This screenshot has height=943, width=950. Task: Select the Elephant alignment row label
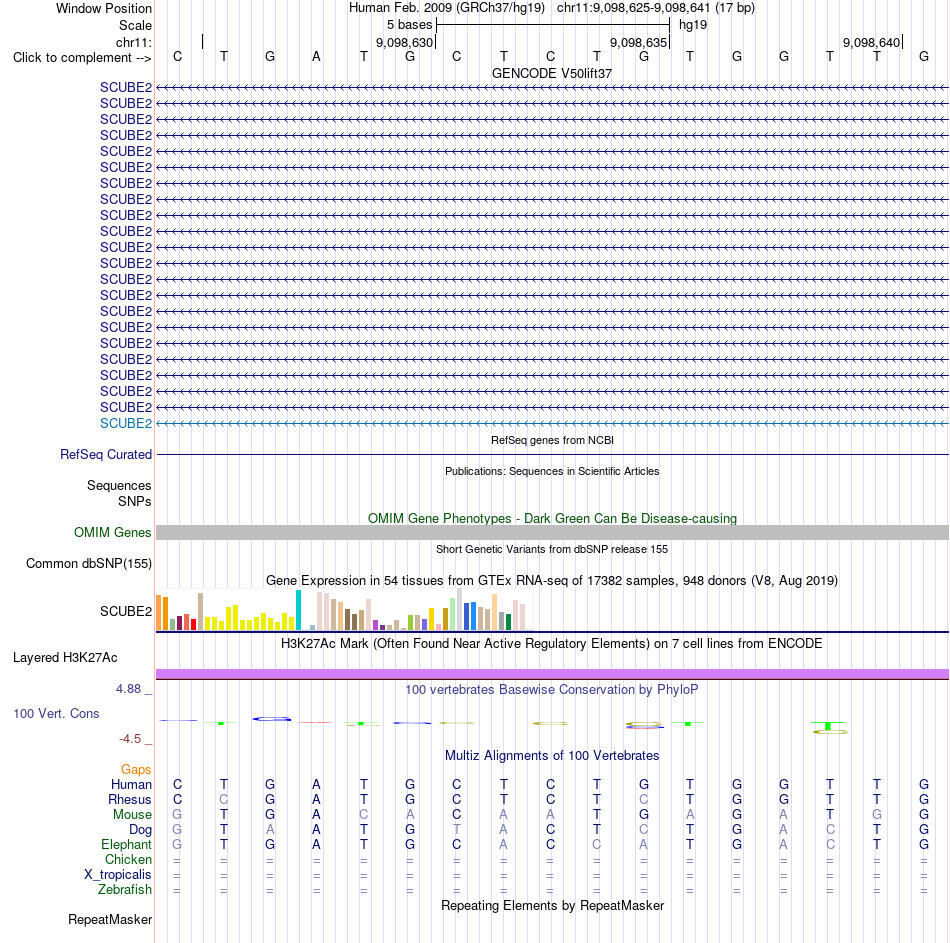127,845
